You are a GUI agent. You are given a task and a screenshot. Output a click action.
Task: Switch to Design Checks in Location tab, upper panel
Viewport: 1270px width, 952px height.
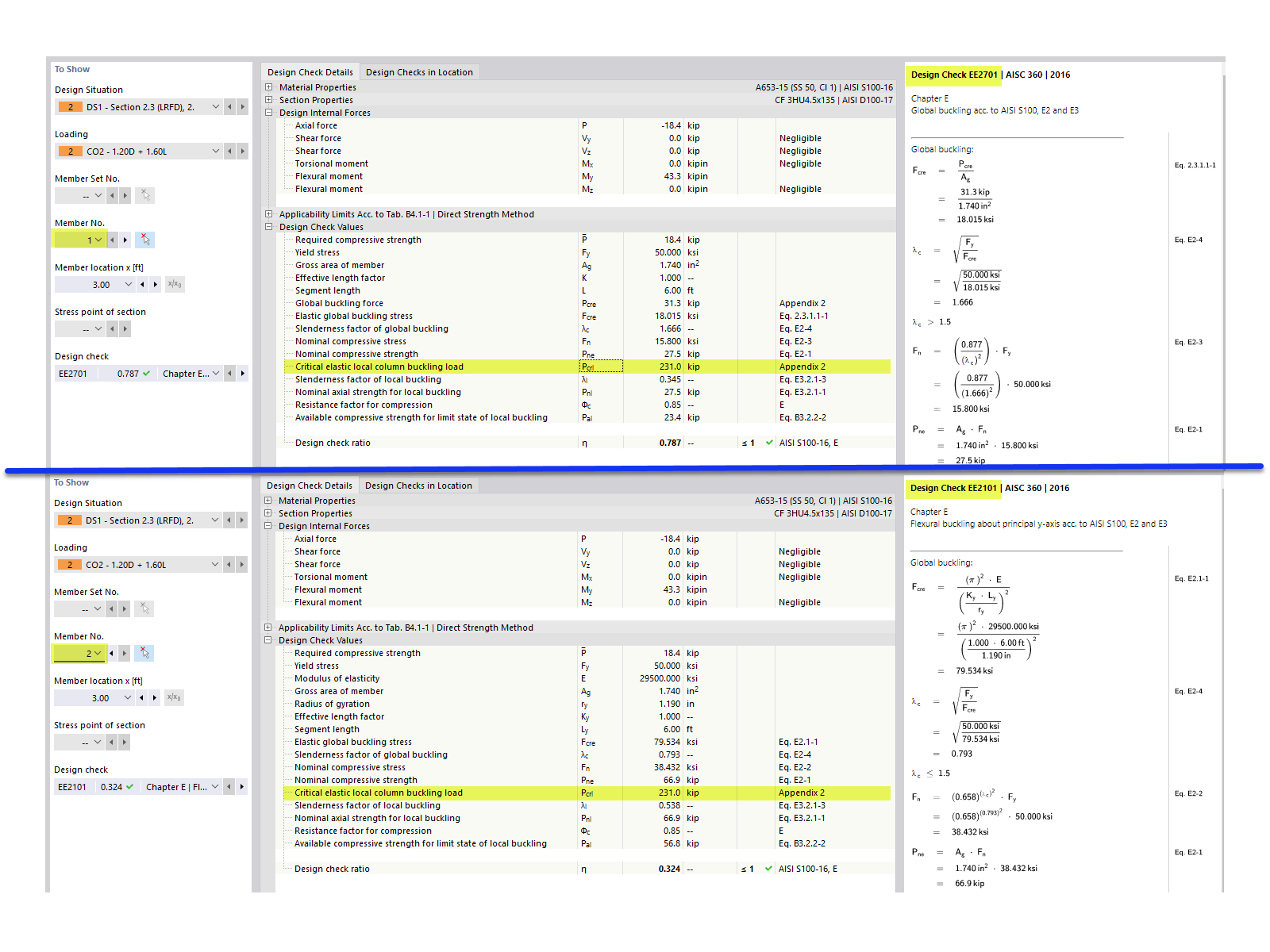(419, 72)
